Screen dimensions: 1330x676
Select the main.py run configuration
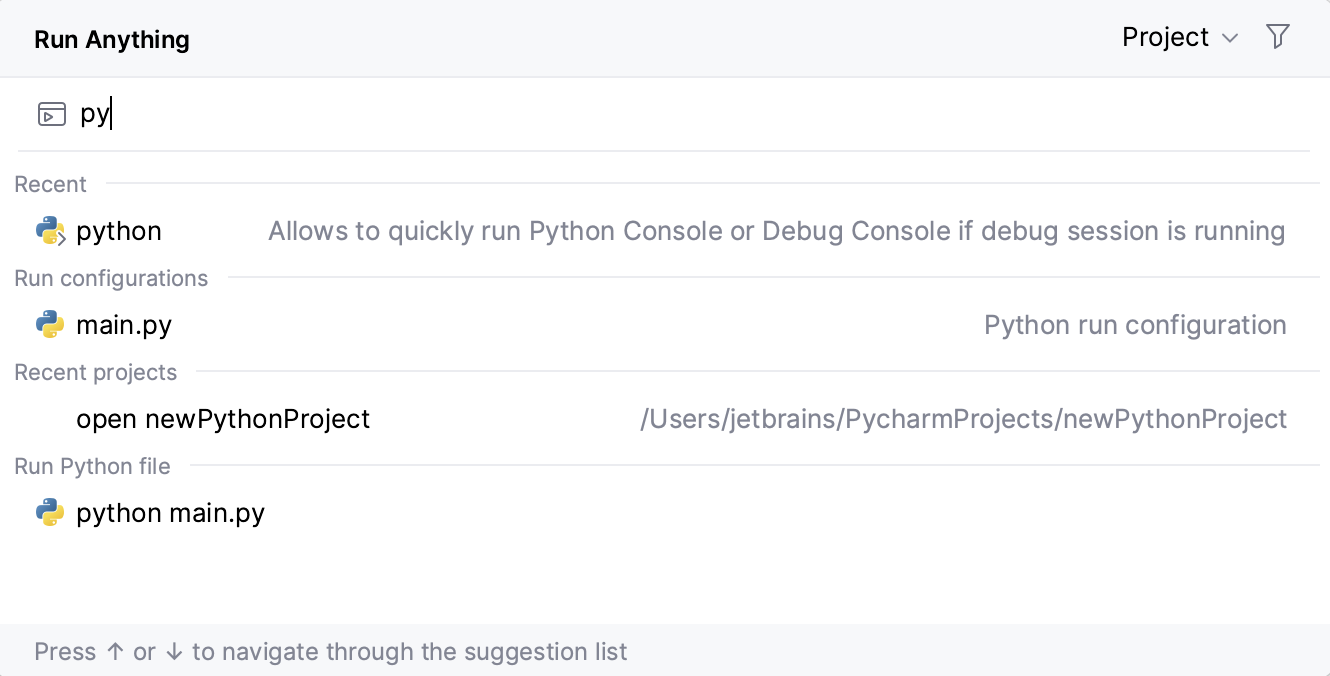click(124, 325)
